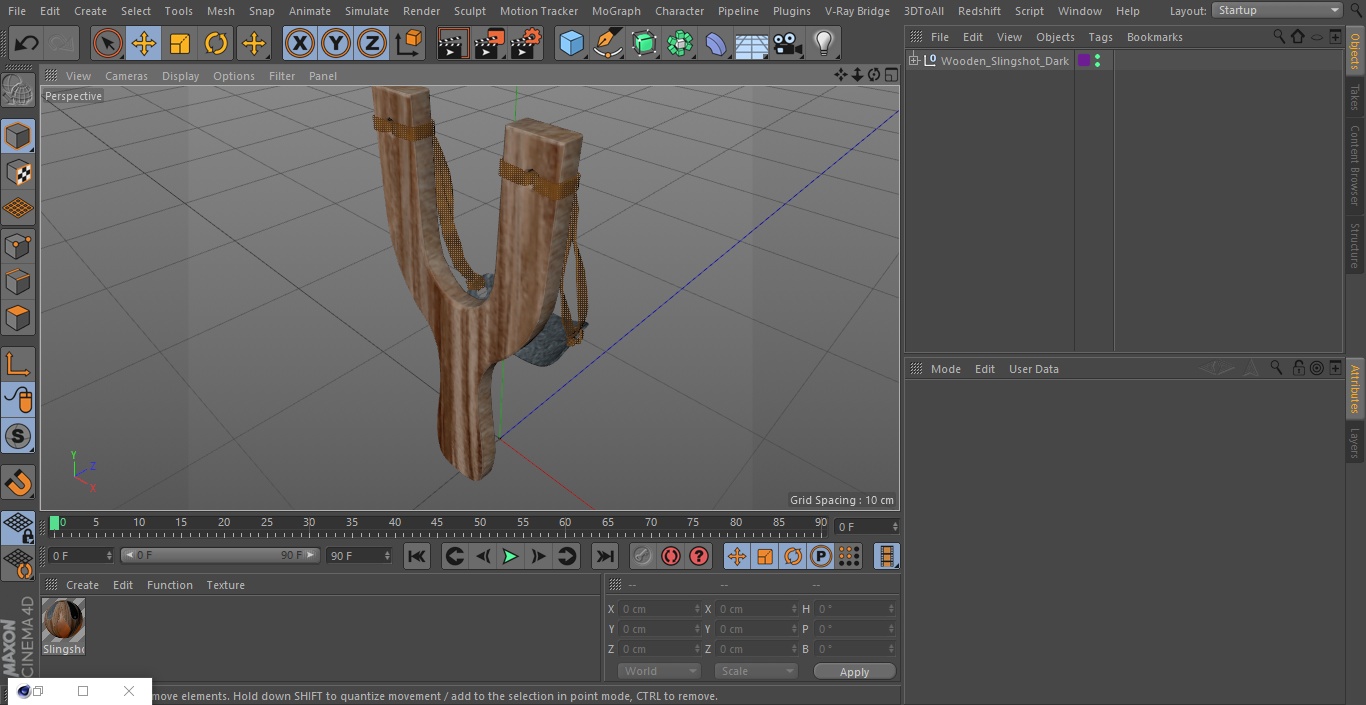
Task: Render the active view
Action: click(x=453, y=43)
